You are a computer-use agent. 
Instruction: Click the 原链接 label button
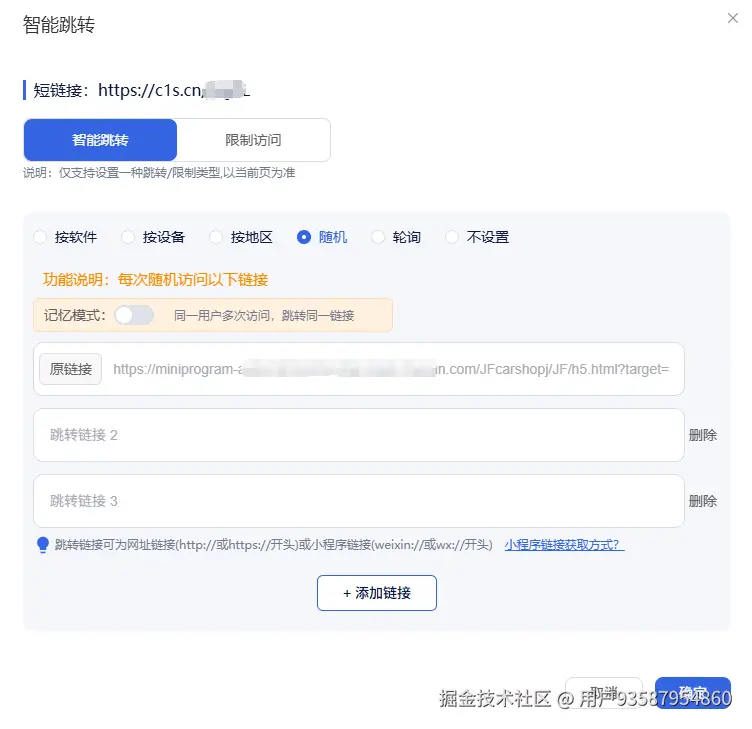coord(70,369)
